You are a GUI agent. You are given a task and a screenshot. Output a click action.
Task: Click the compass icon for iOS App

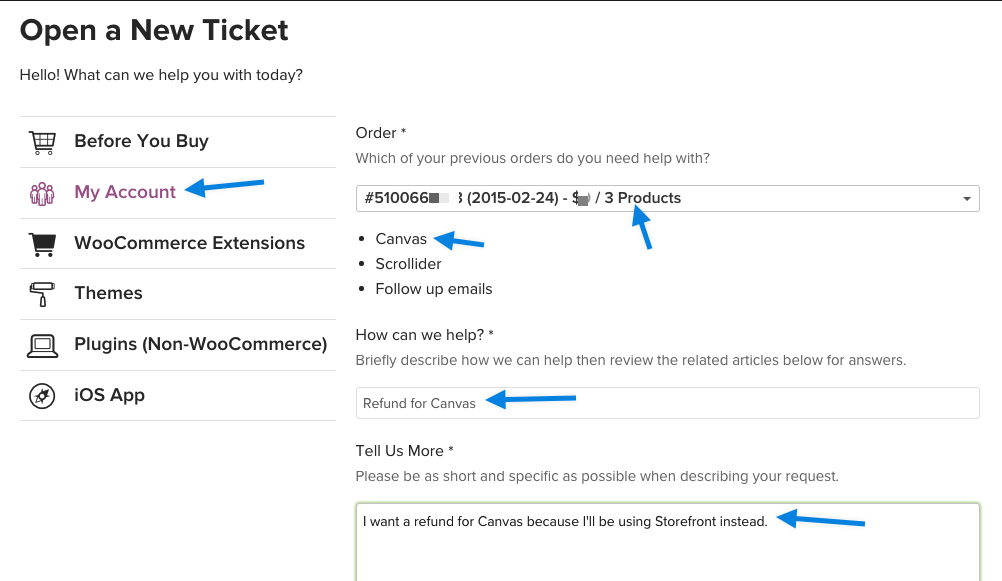[x=42, y=396]
